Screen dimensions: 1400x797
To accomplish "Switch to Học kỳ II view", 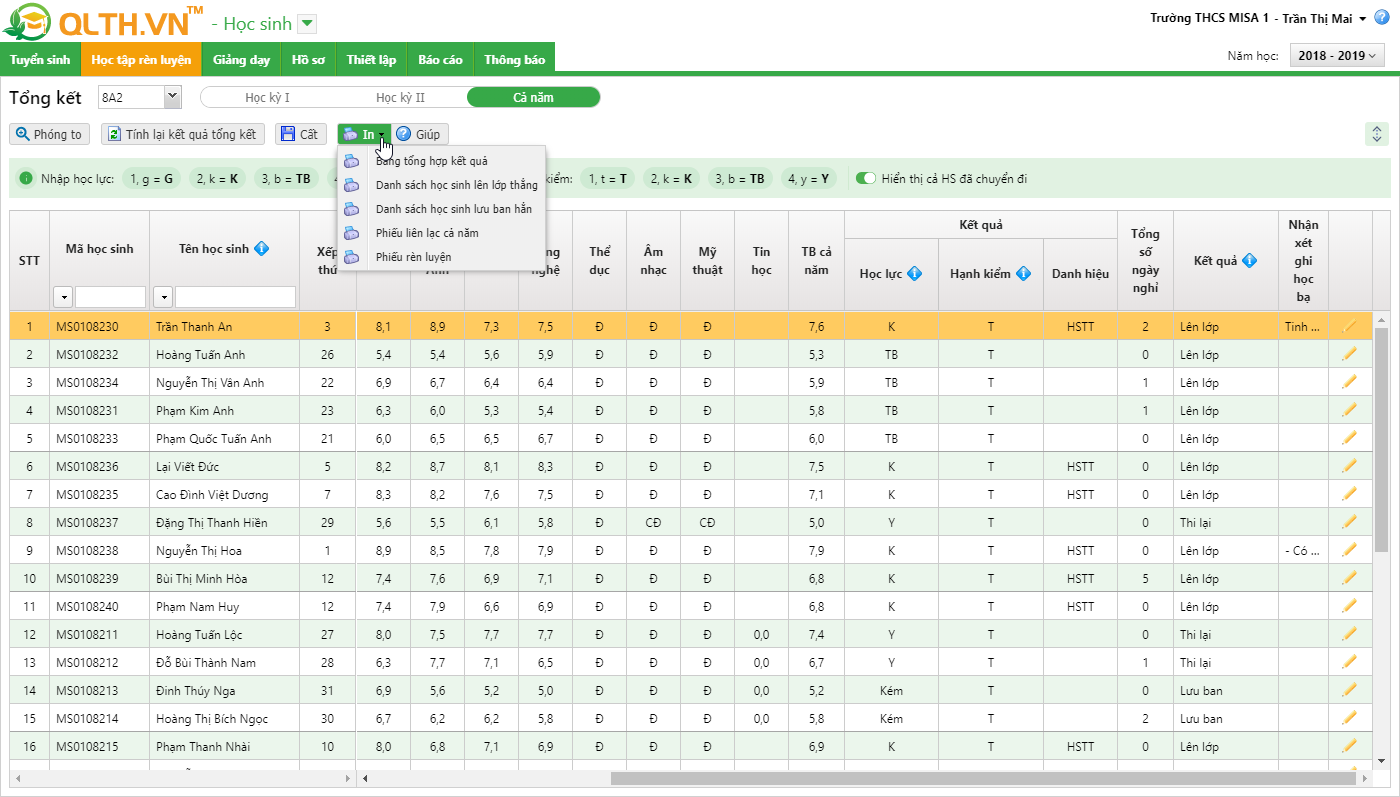I will tap(400, 97).
